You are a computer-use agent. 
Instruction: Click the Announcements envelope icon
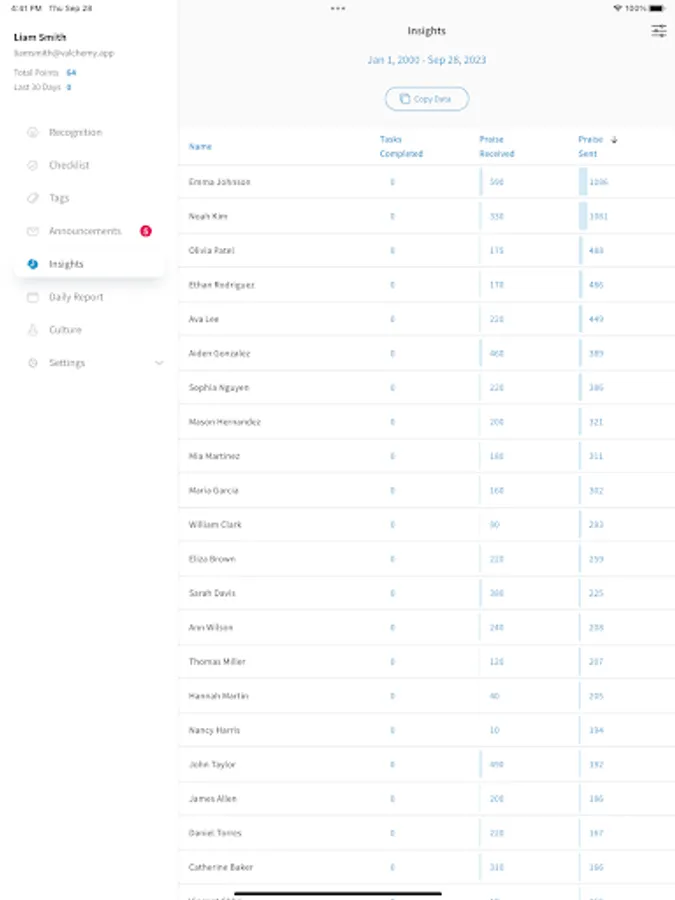tap(33, 231)
